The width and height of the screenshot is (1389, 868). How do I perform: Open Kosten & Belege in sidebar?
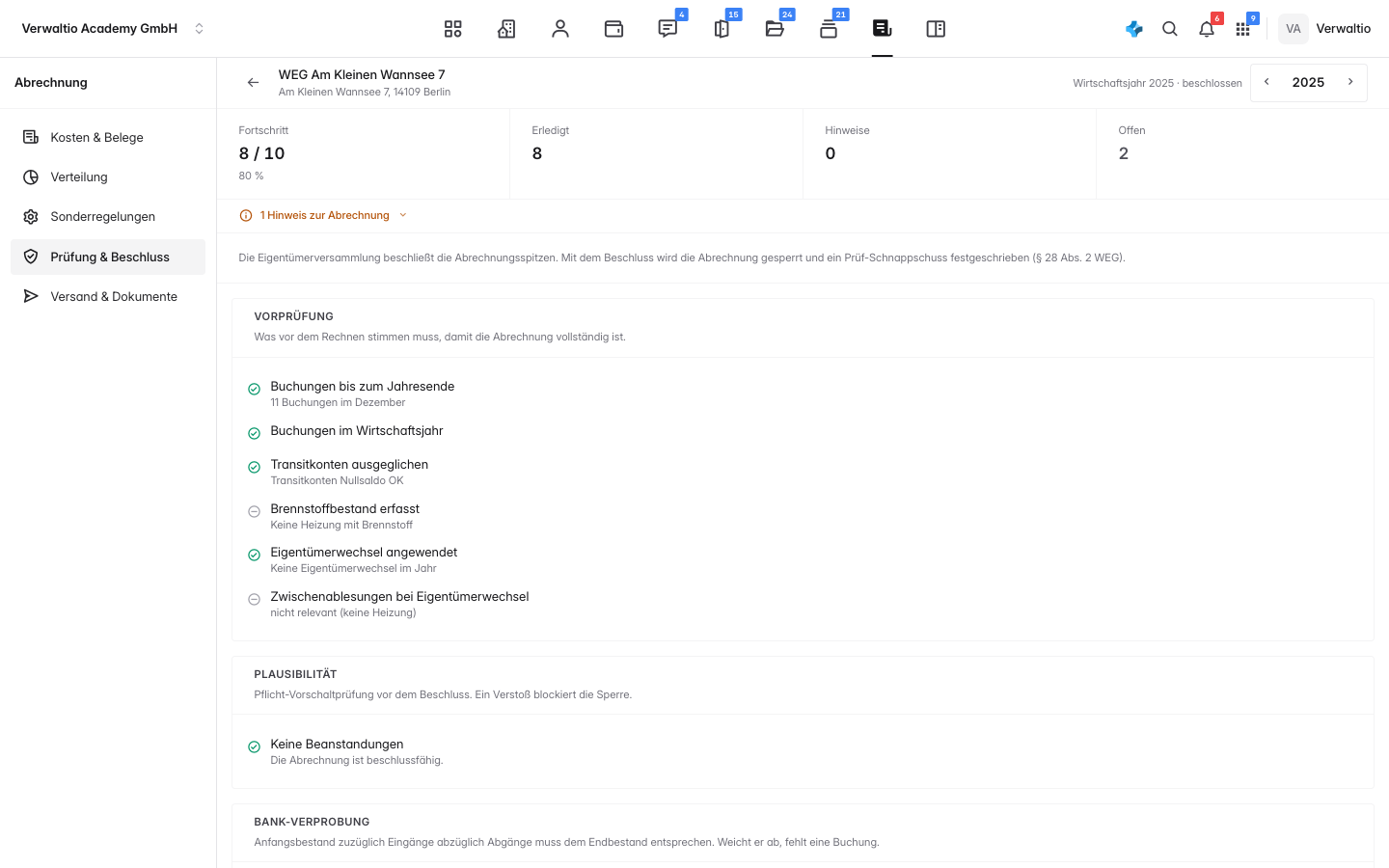(x=108, y=137)
